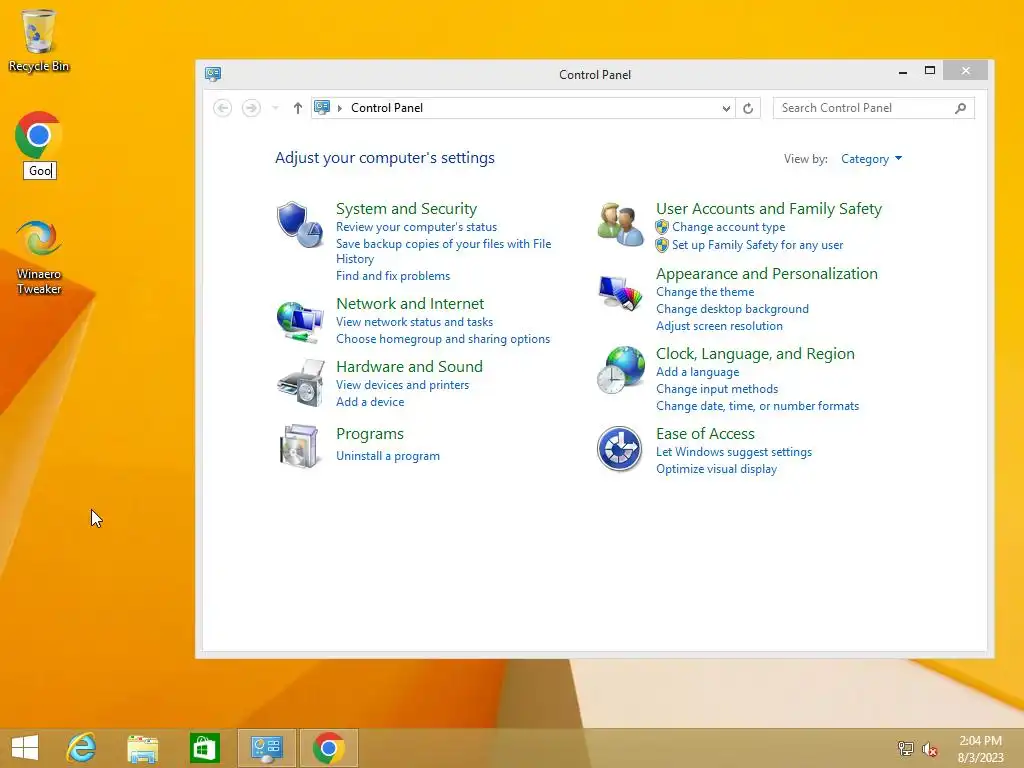Open Ease of Access heading

705,434
